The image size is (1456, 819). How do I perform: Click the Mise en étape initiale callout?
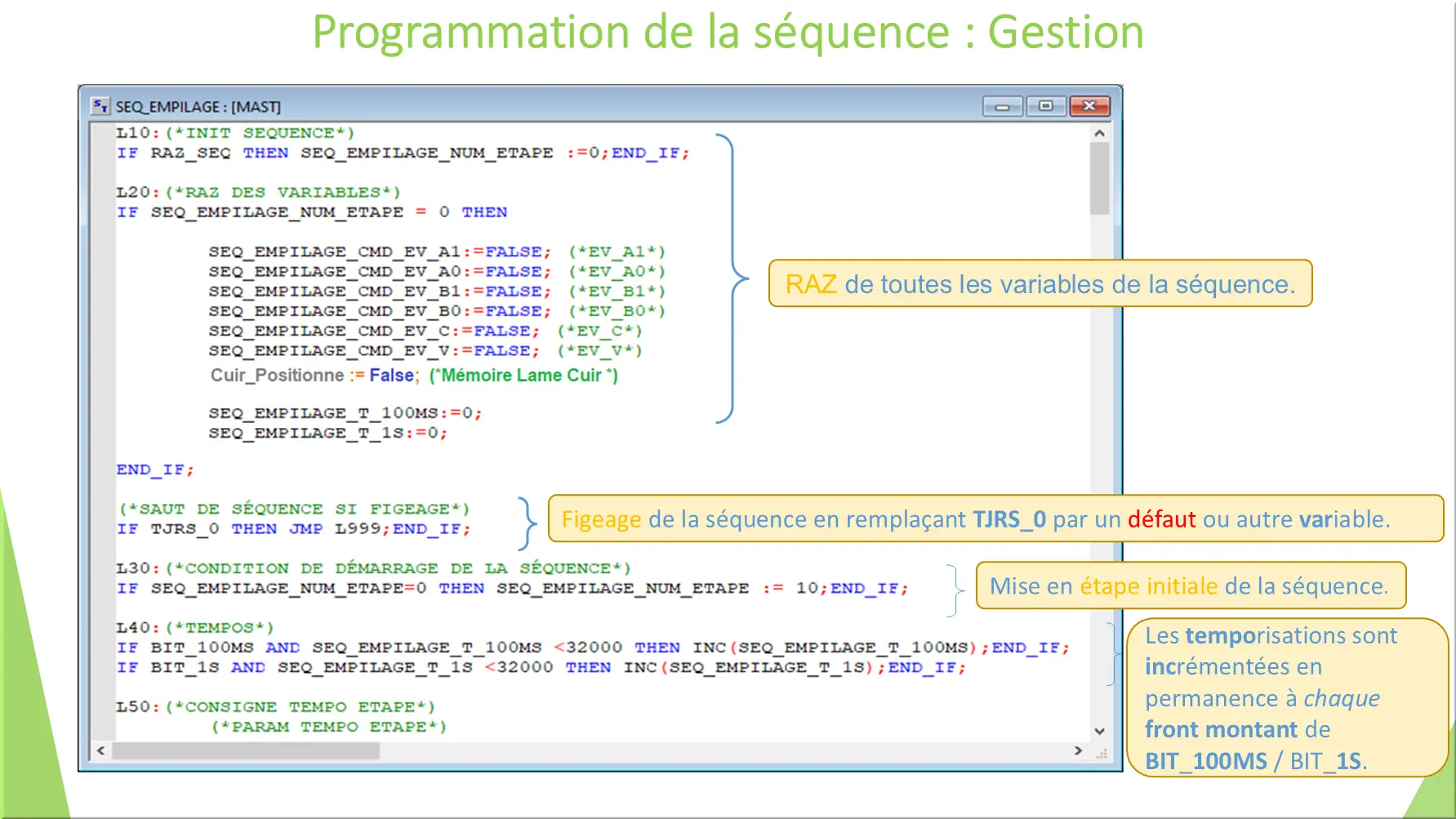pos(1191,585)
